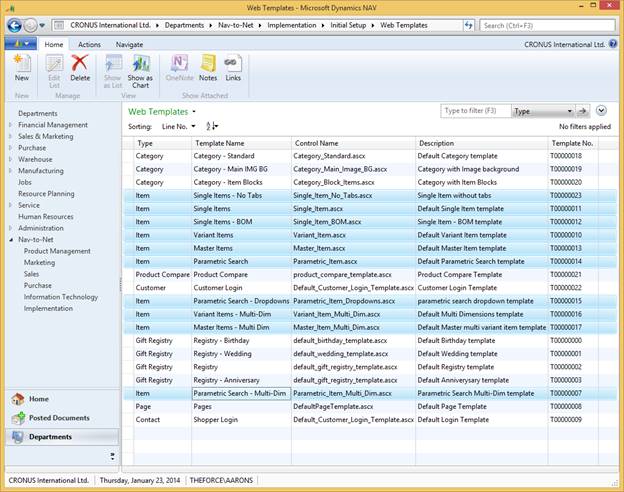Toggle the sort order A-Z icon
This screenshot has height=492, width=624.
point(212,126)
